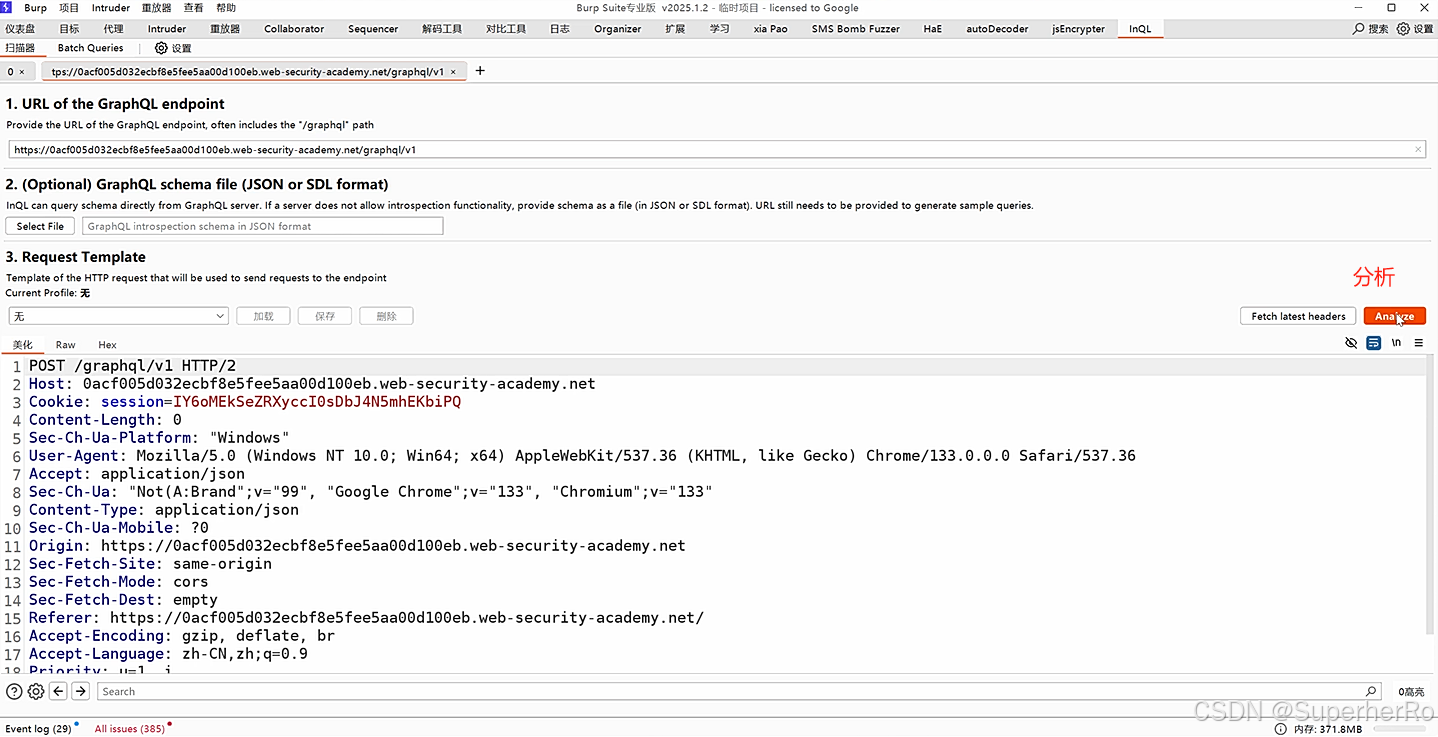Click the Select File button

(x=40, y=226)
